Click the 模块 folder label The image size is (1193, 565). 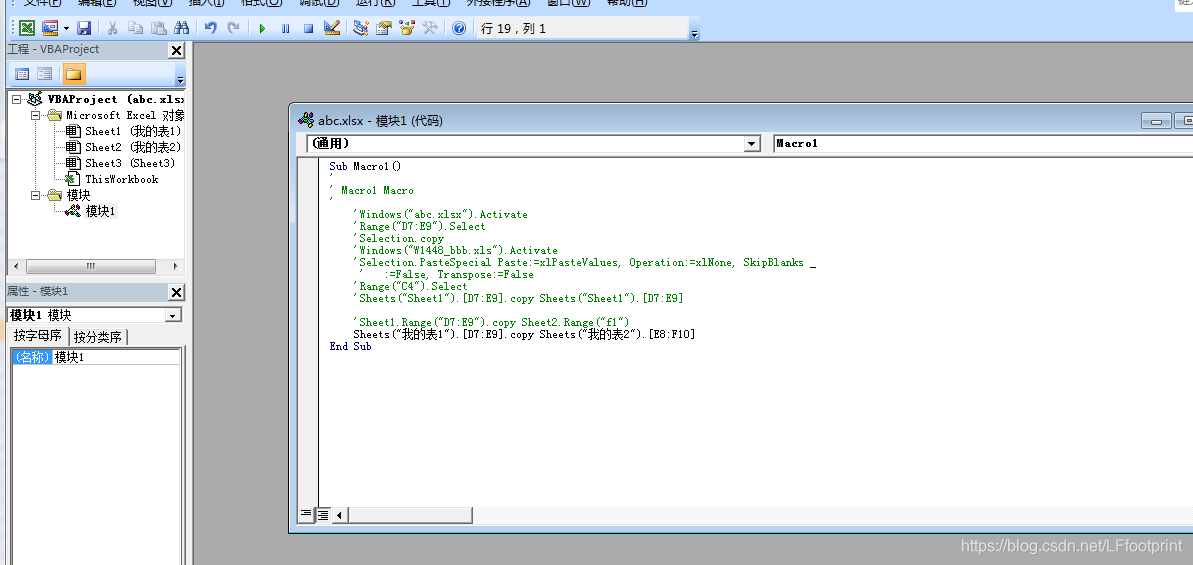78,195
